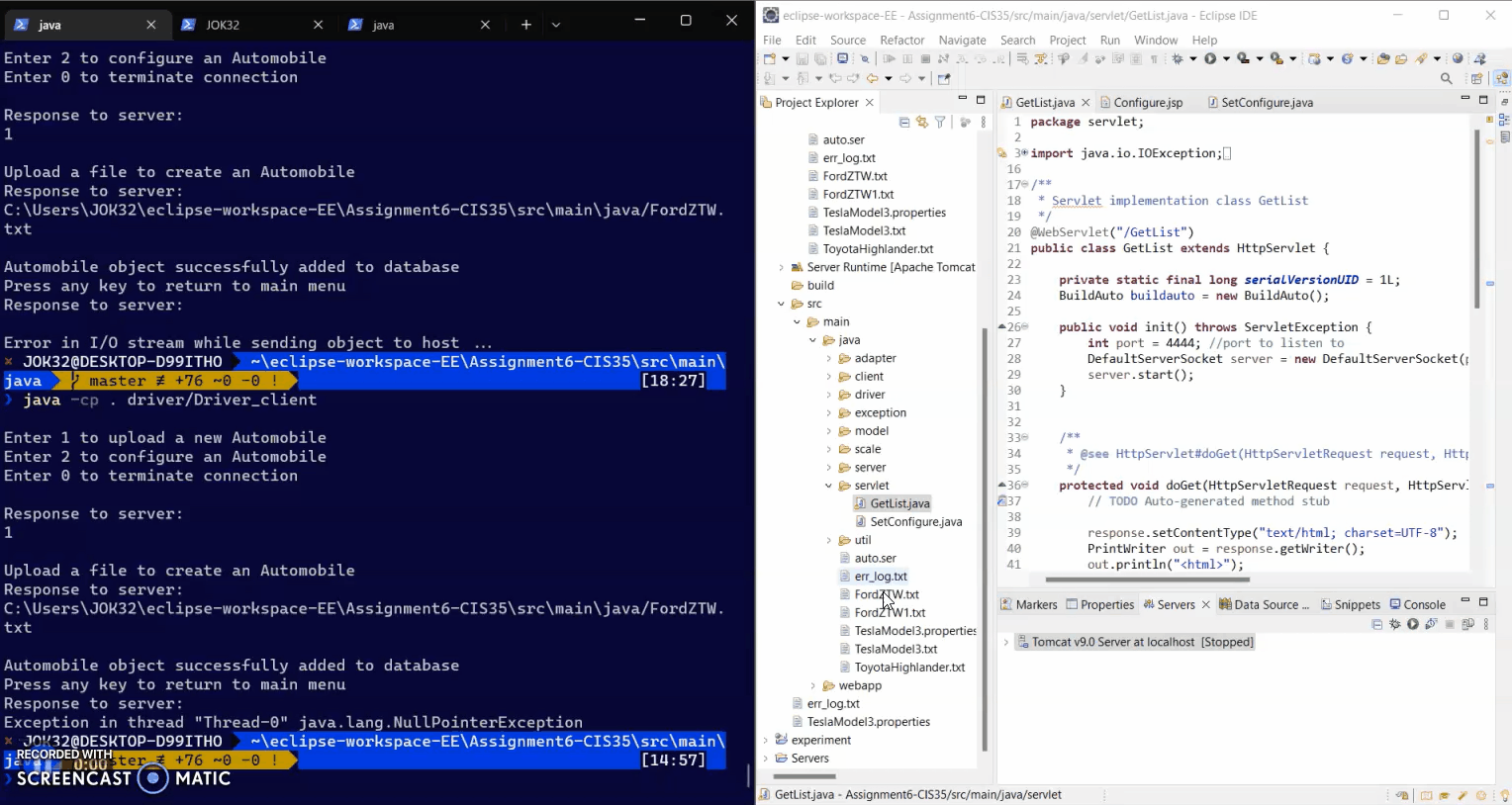Open Servers view menu (three dots)

pos(1486,624)
